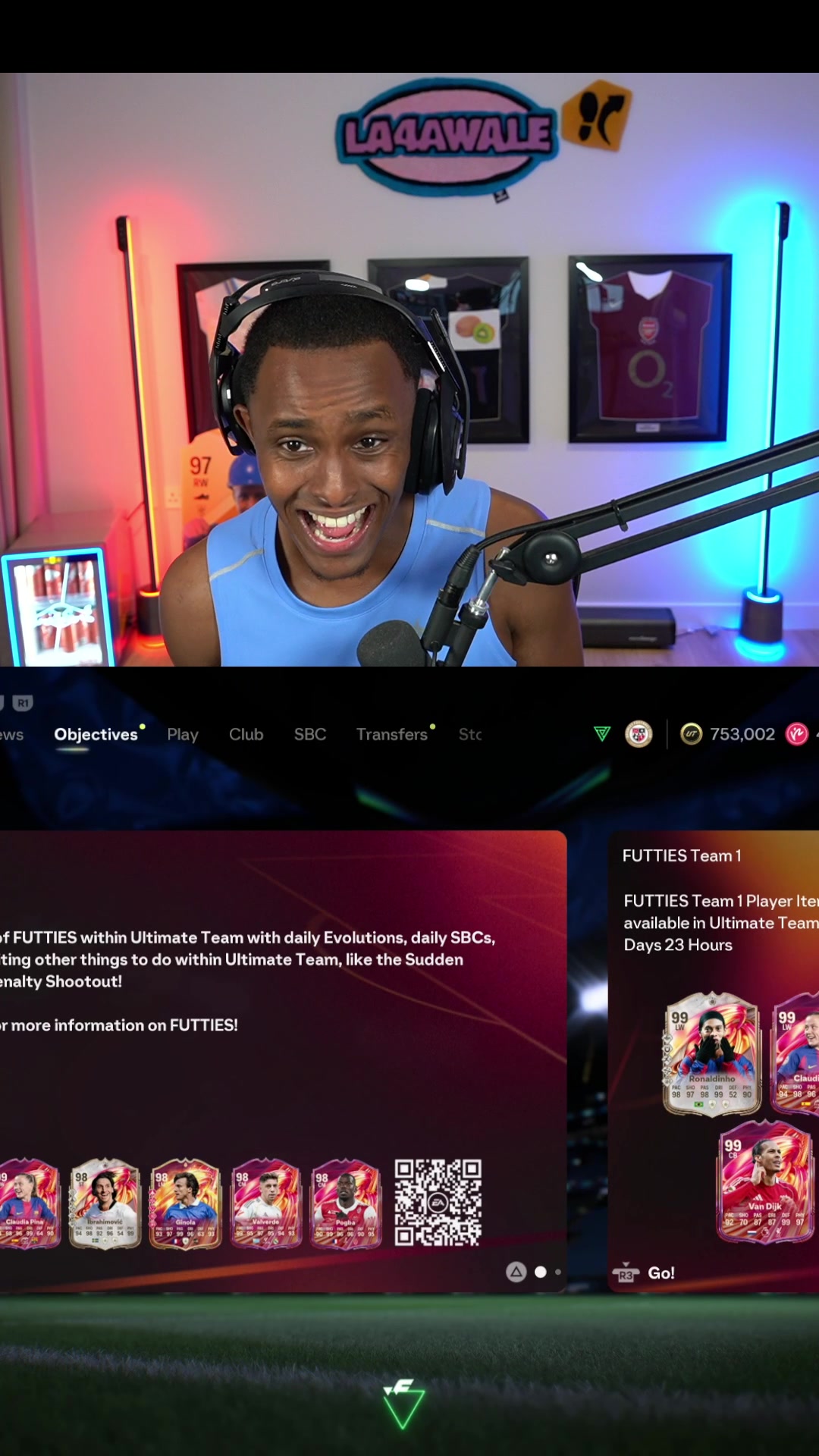819x1456 pixels.
Task: Select the Ibrahimović 98 player card
Action: (105, 1203)
